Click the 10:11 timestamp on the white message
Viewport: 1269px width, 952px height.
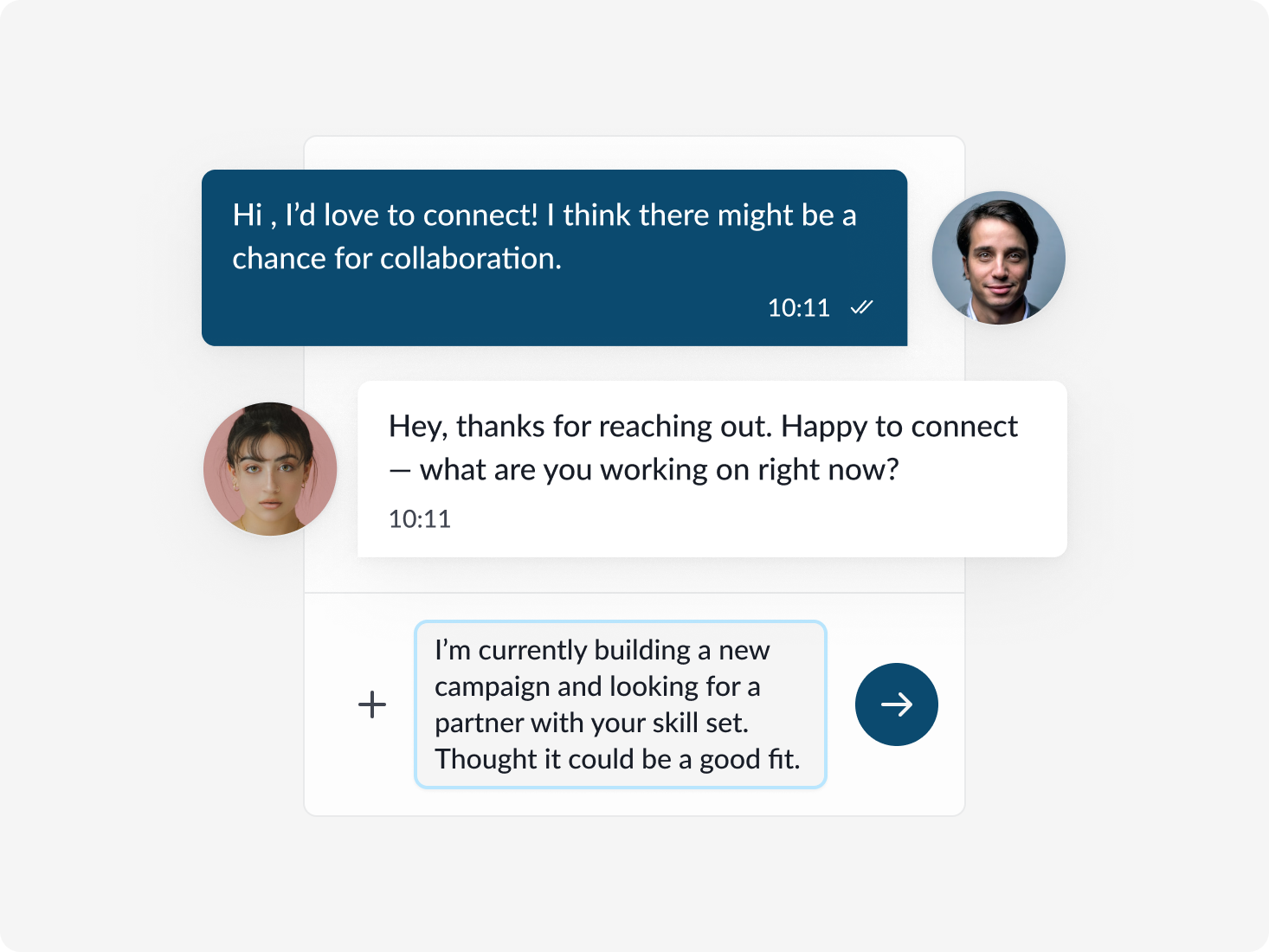(x=419, y=518)
